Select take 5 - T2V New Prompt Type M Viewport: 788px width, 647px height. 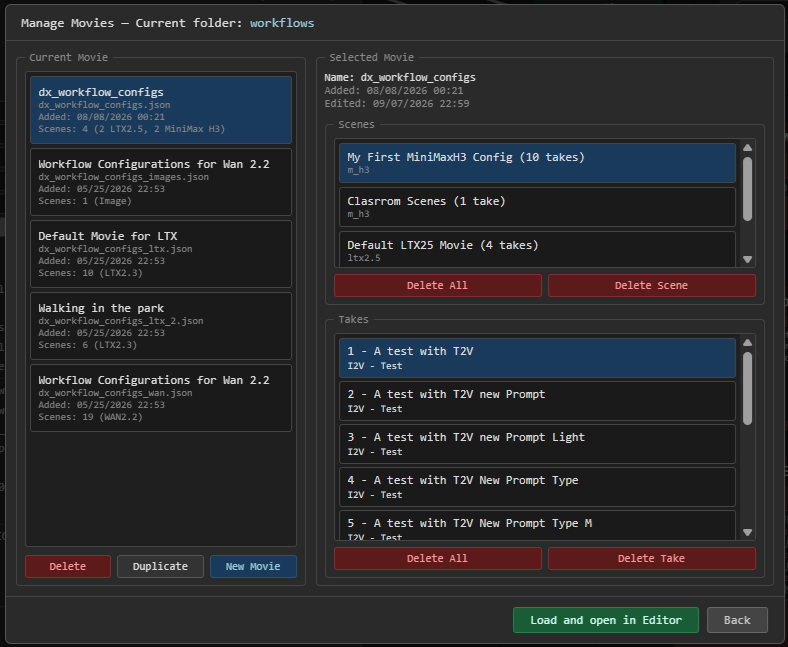[537, 526]
